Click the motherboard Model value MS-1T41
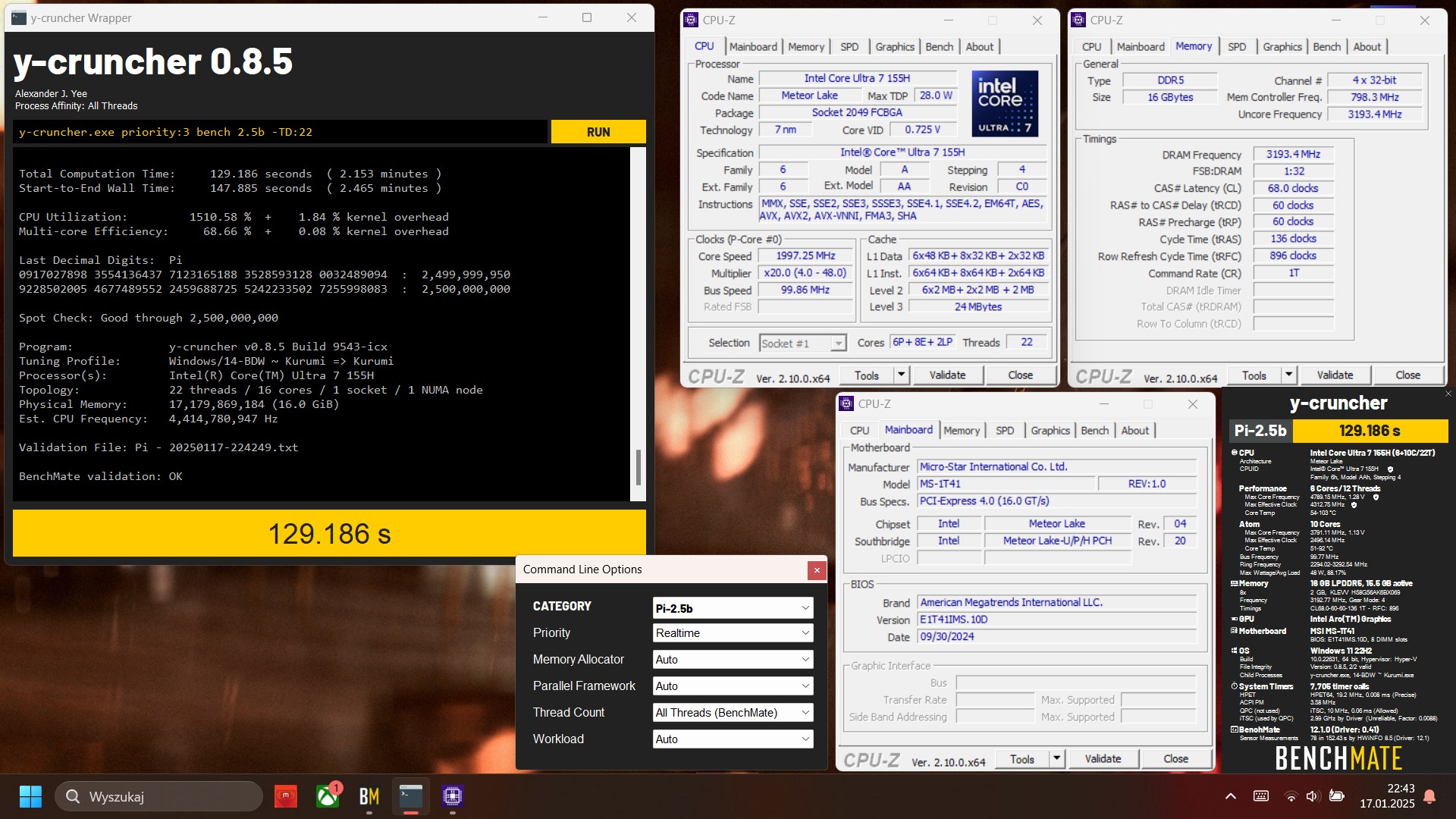Screen dimensions: 1456x819 tap(1006, 484)
